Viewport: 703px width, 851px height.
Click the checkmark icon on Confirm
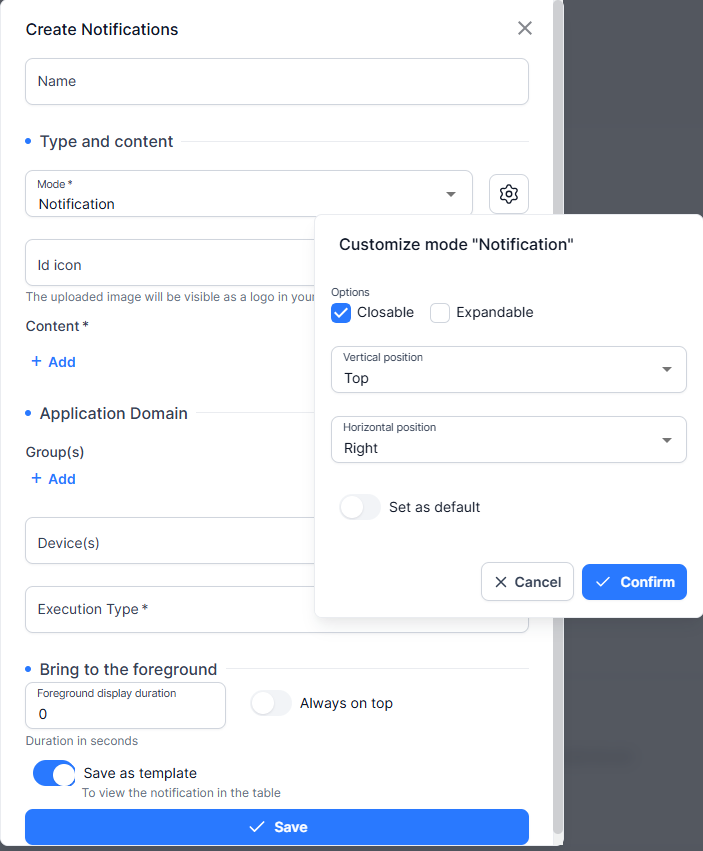pyautogui.click(x=603, y=582)
